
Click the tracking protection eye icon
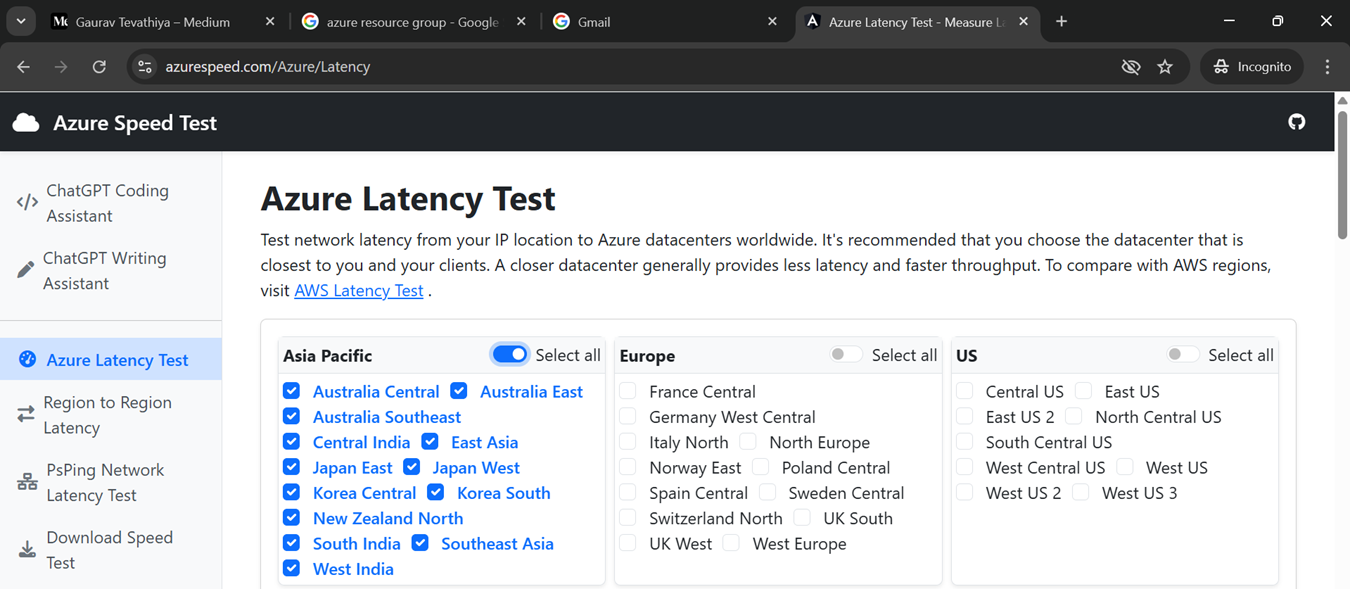[1131, 67]
